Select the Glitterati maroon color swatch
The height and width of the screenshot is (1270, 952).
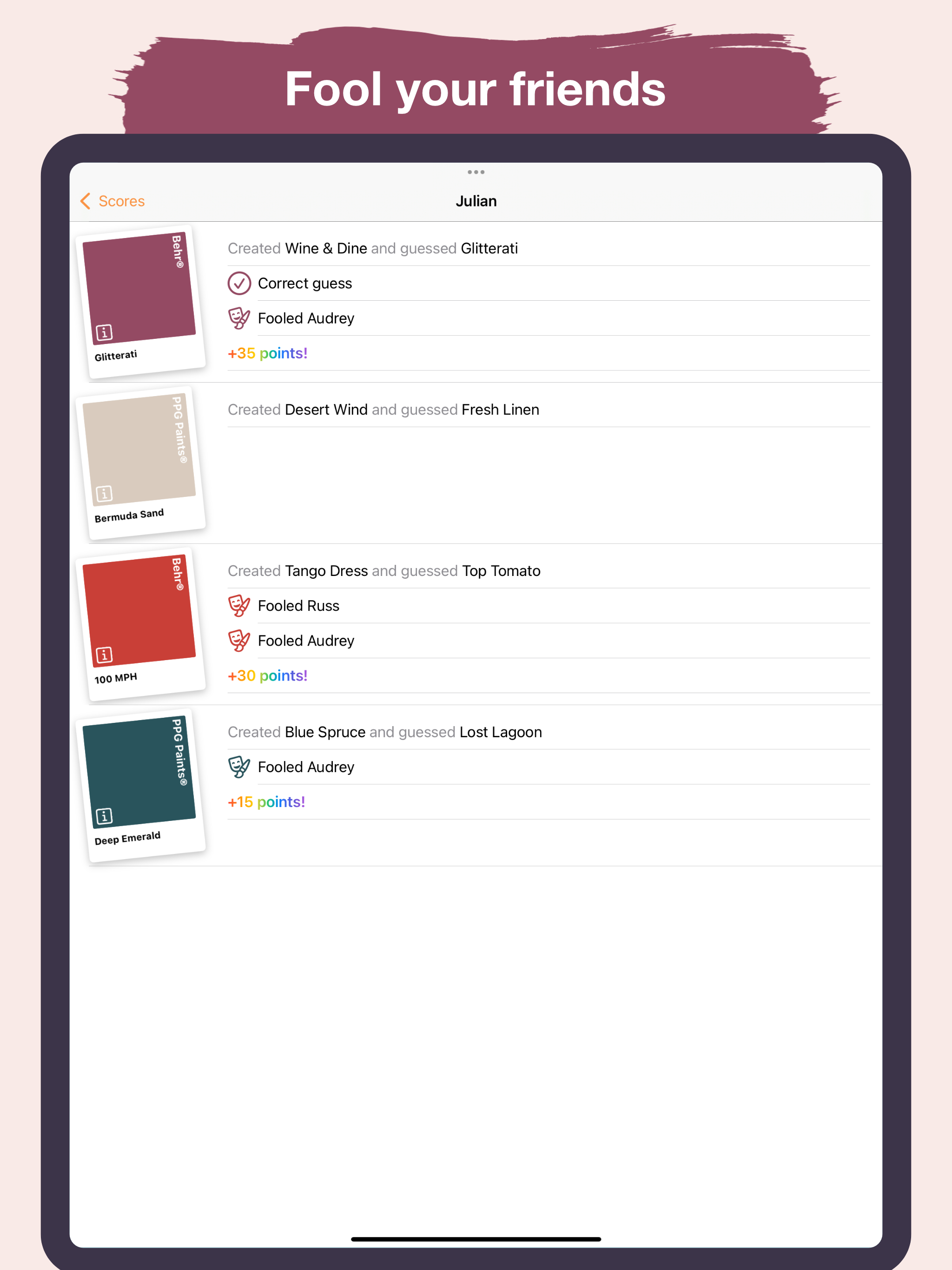click(x=139, y=287)
